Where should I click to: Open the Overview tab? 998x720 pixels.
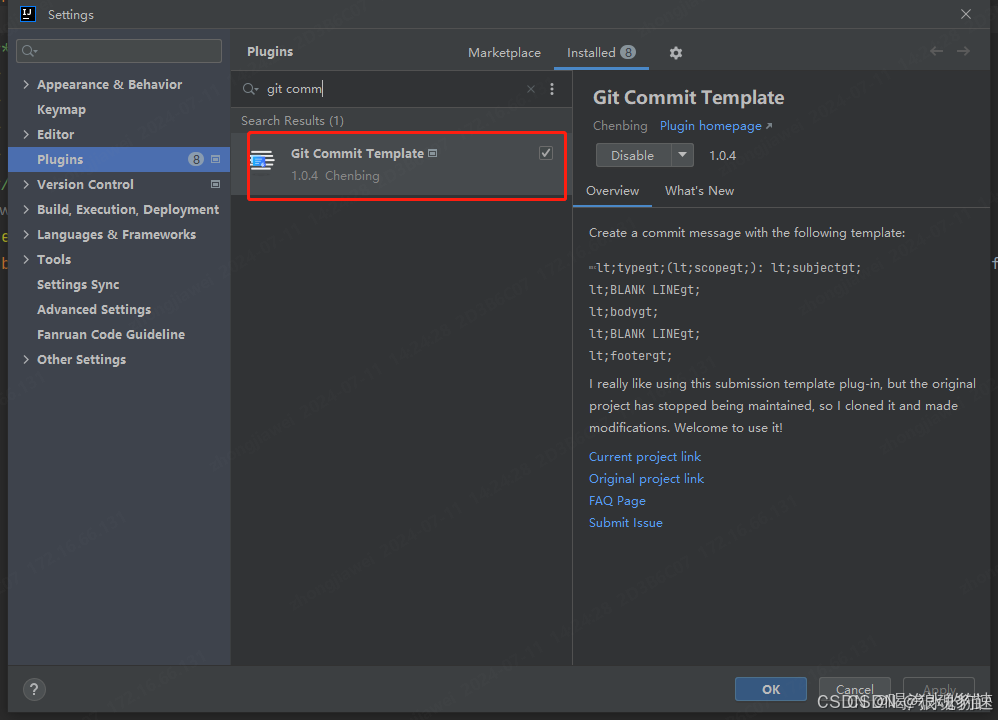[x=612, y=191]
